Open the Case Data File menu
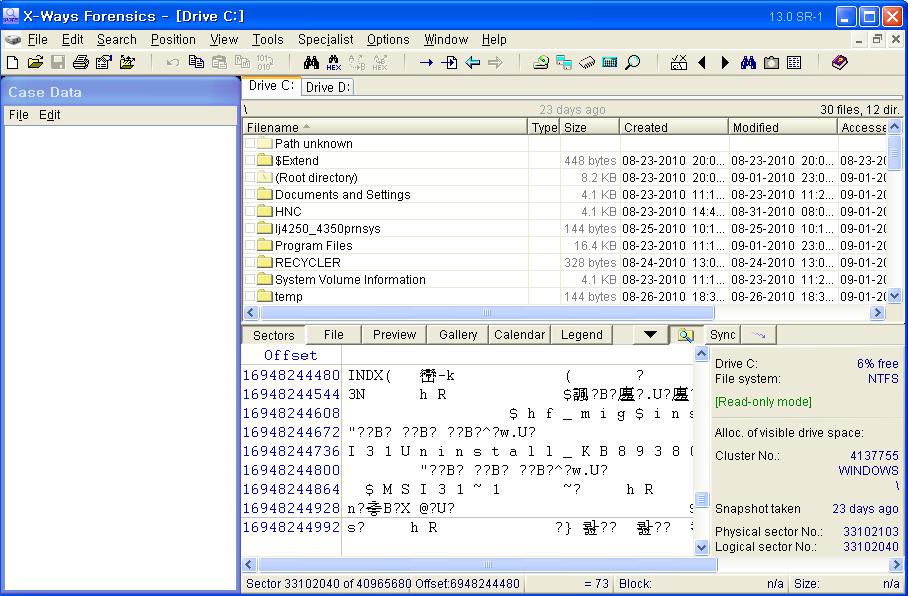 pos(19,115)
